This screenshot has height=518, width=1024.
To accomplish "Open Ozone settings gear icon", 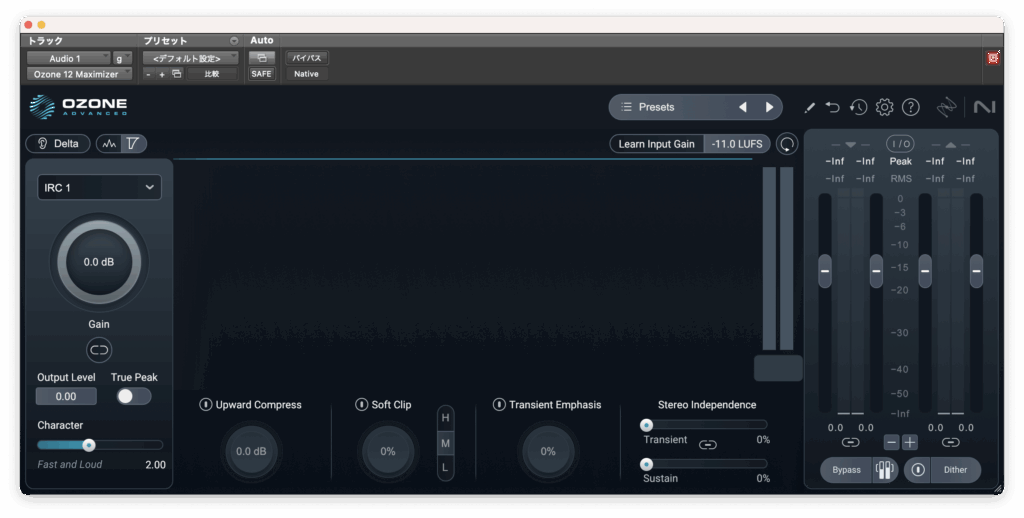I will (884, 107).
